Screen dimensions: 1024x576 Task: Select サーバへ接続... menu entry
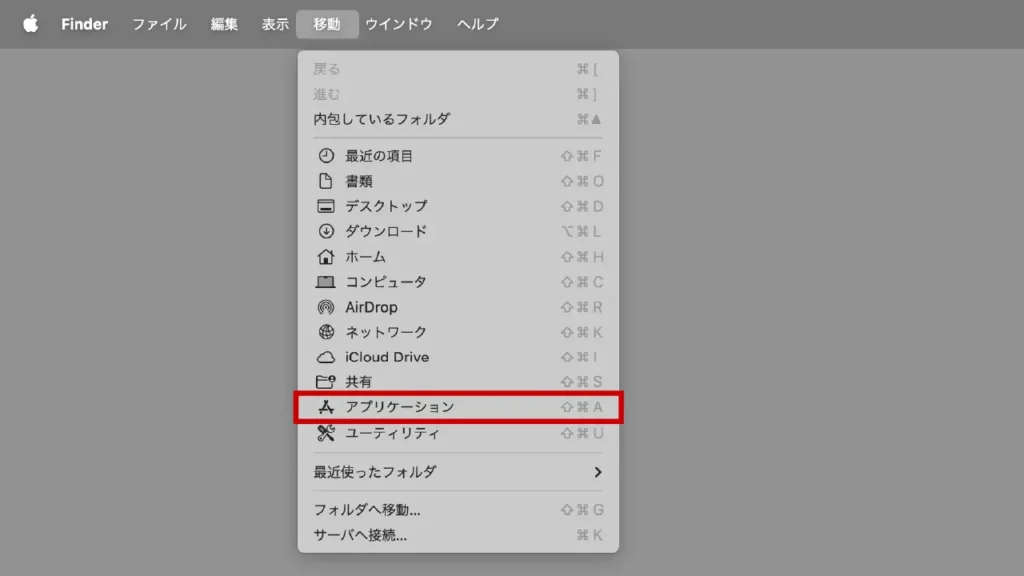[x=360, y=535]
